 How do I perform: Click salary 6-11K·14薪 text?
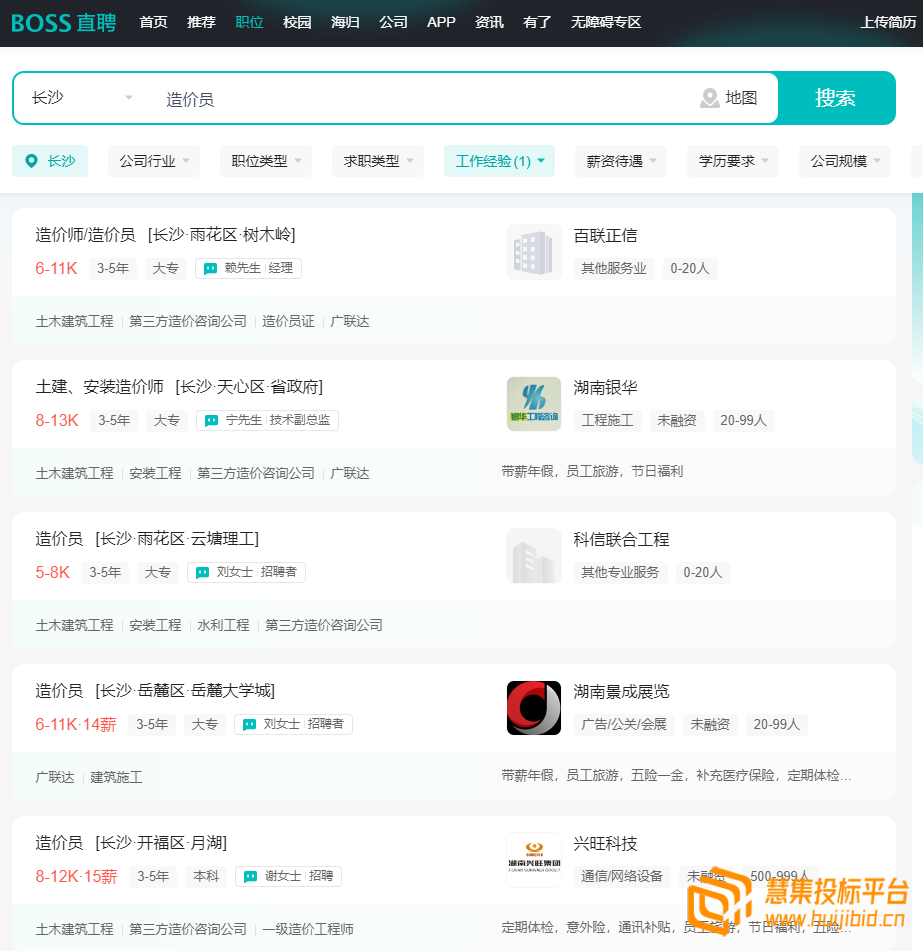click(x=76, y=724)
